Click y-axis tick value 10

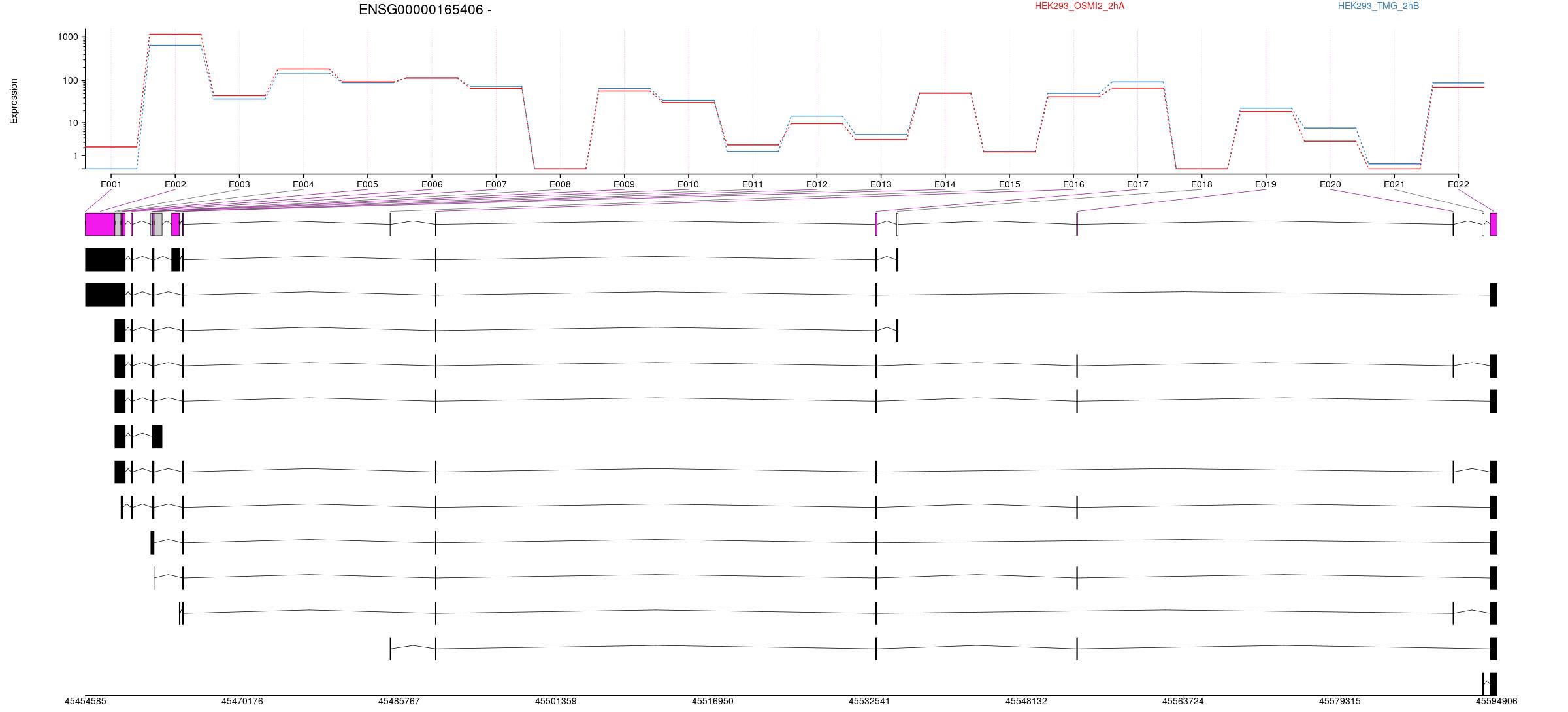(x=73, y=123)
